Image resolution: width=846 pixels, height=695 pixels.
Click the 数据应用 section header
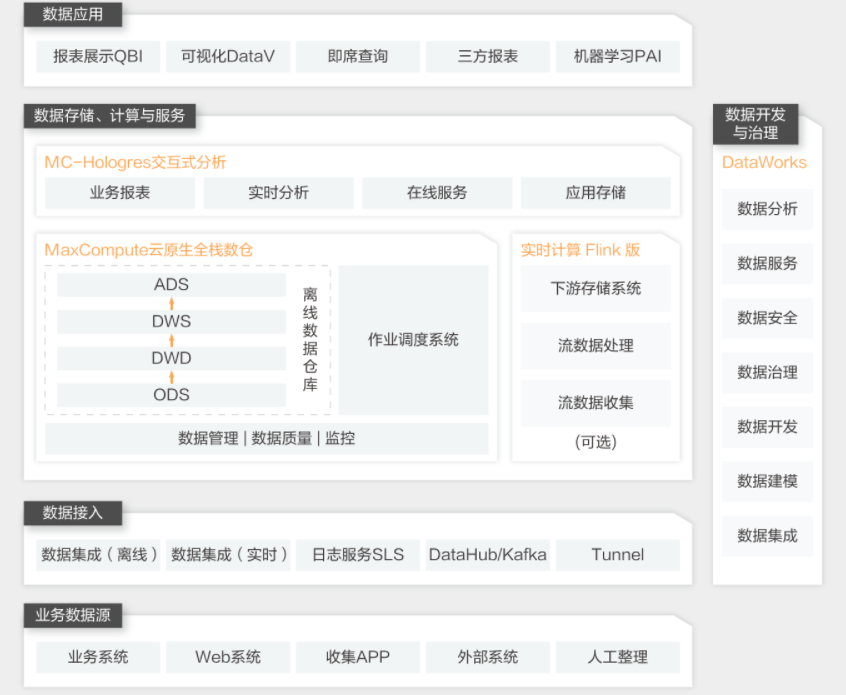point(73,15)
